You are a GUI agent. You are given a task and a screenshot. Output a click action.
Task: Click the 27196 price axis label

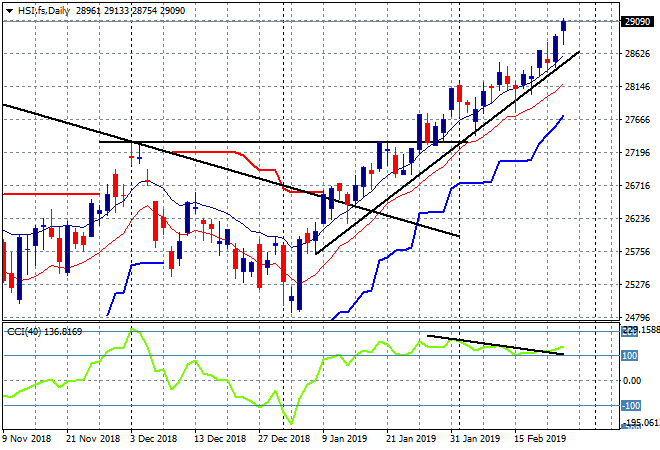point(637,152)
